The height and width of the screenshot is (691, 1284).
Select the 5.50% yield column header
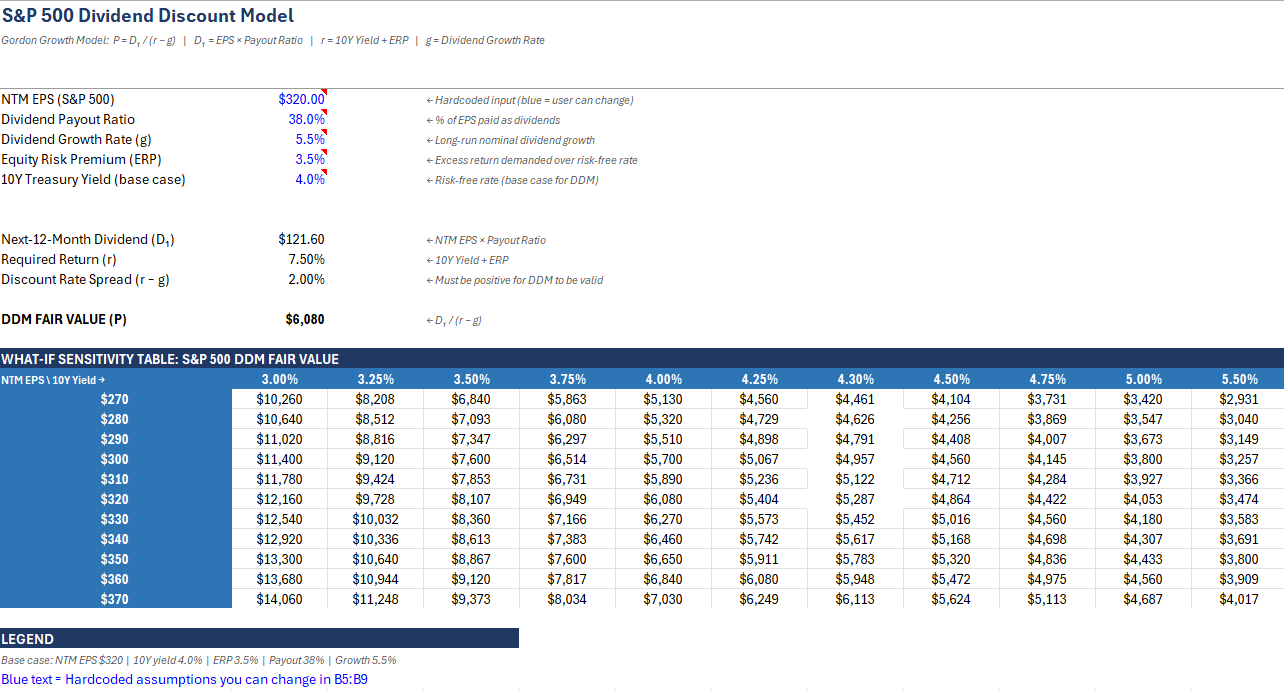point(1239,379)
